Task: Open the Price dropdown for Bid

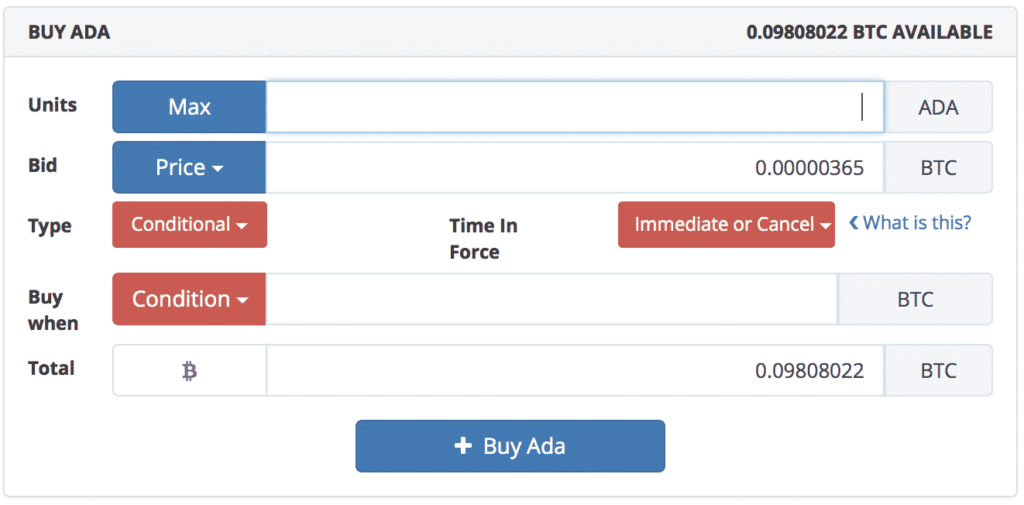Action: click(x=189, y=168)
